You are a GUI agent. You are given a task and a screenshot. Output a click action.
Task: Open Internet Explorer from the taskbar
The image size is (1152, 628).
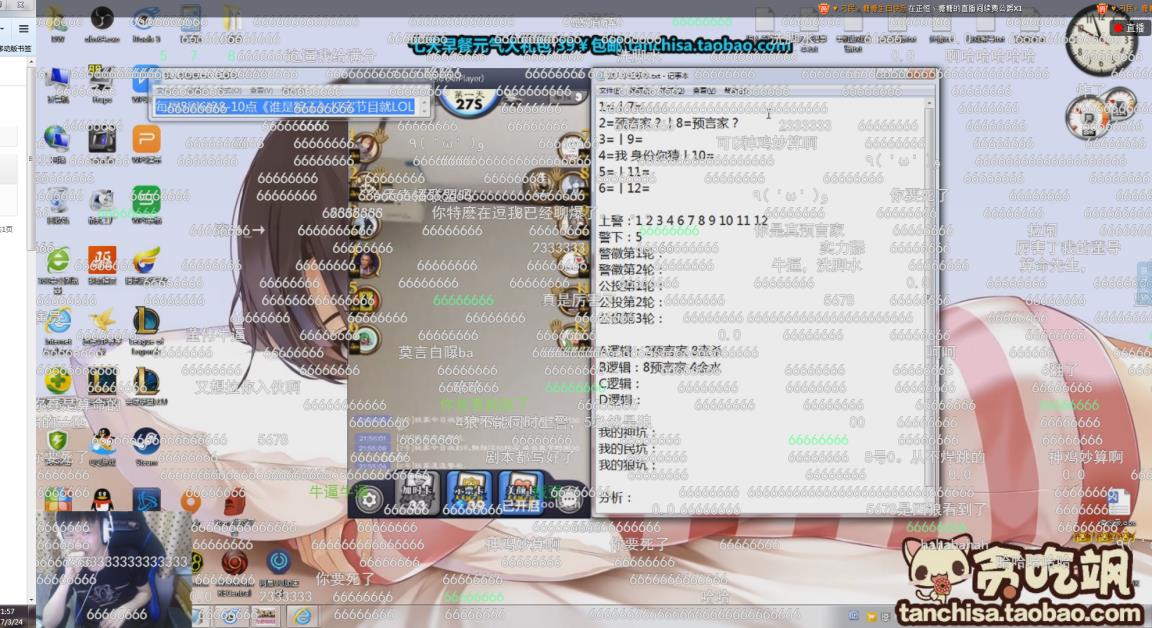(302, 616)
